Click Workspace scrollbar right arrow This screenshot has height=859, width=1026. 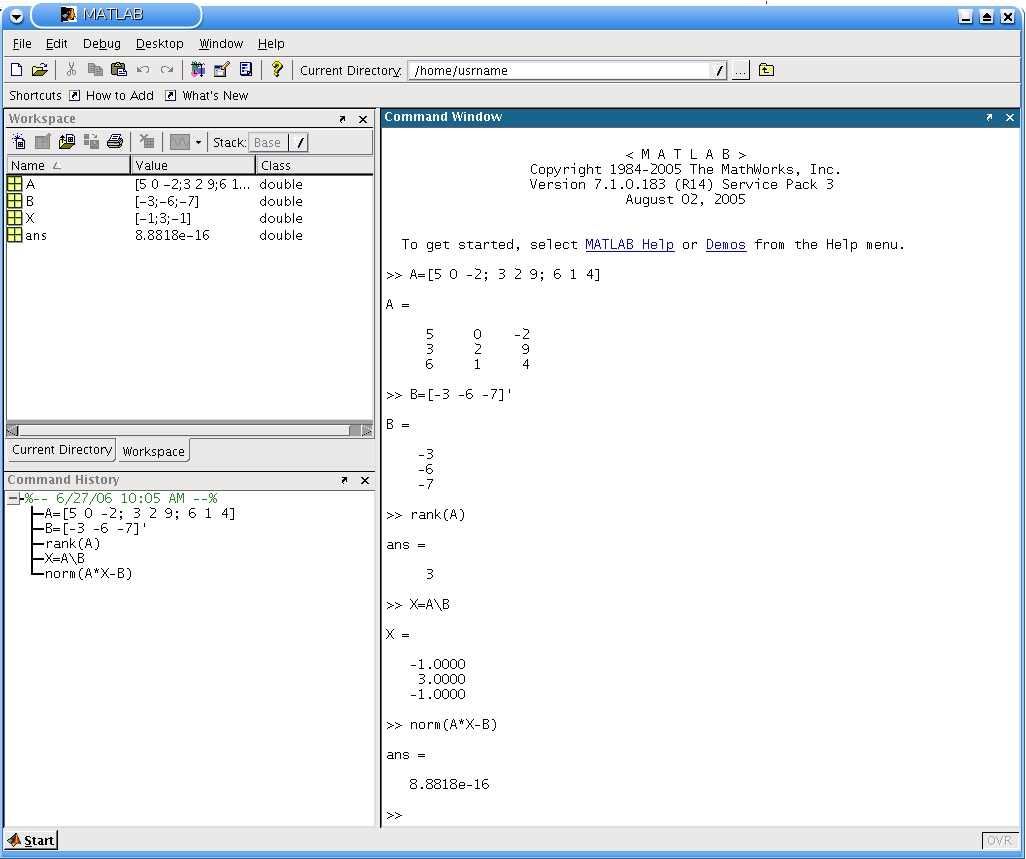tap(367, 430)
